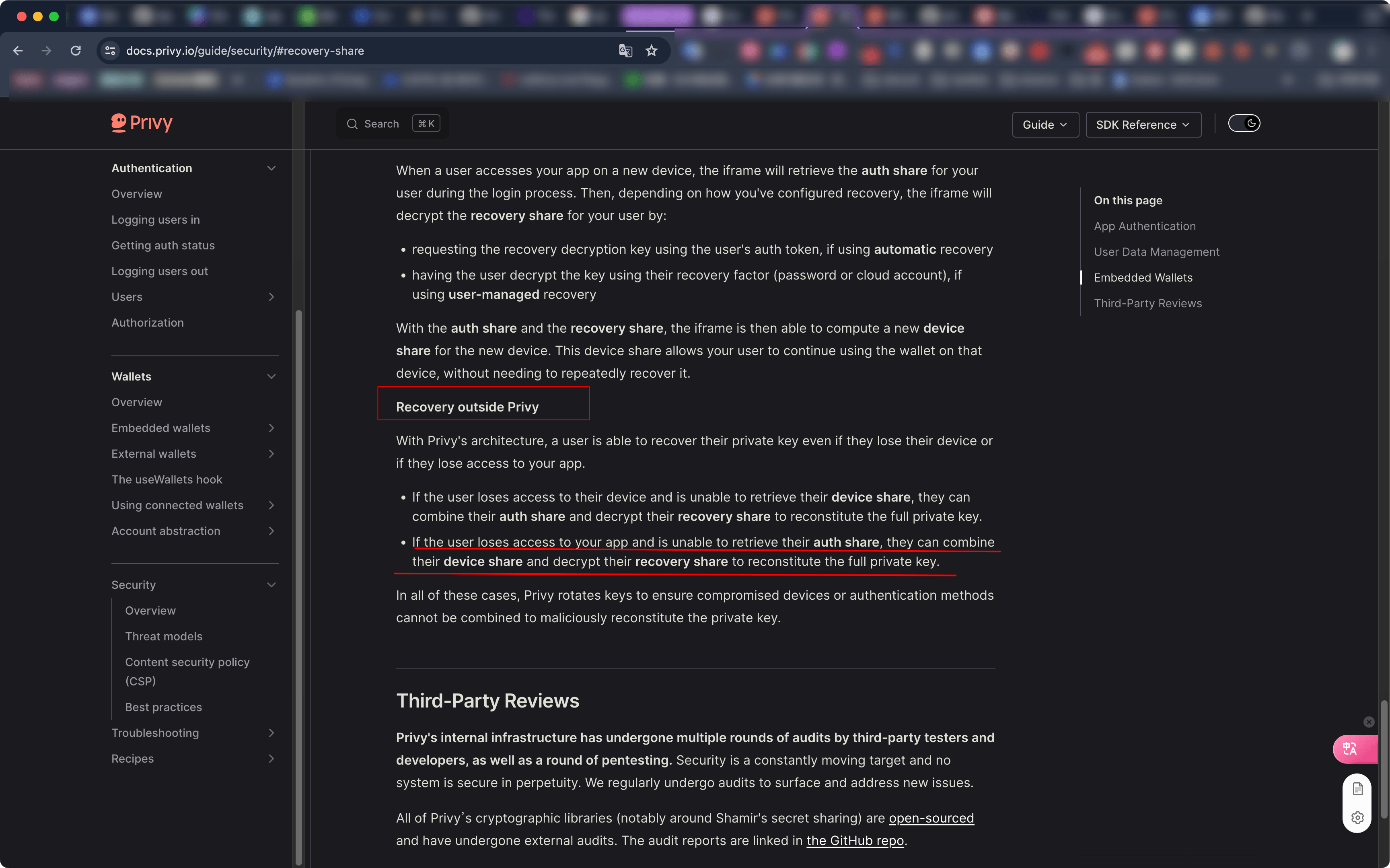Image resolution: width=1390 pixels, height=868 pixels.
Task: Open Logging users out page
Action: point(160,271)
